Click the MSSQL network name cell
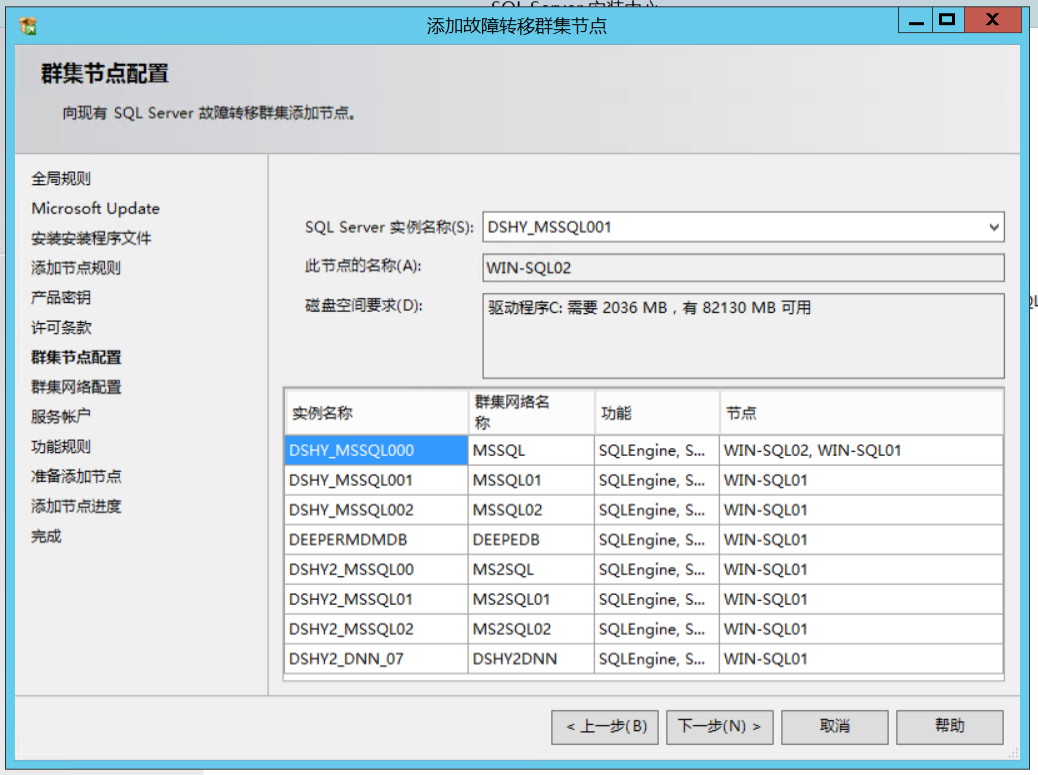This screenshot has height=775, width=1038. 531,451
